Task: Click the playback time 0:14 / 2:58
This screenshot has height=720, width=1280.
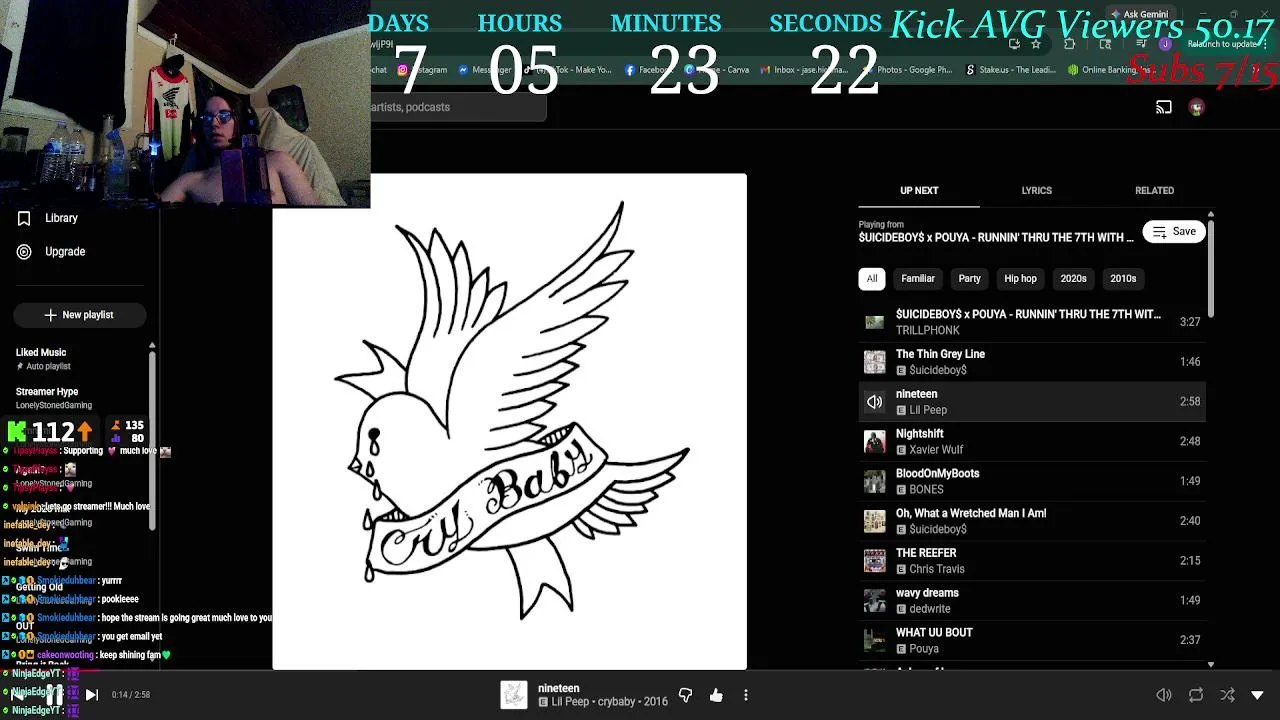Action: 131,695
